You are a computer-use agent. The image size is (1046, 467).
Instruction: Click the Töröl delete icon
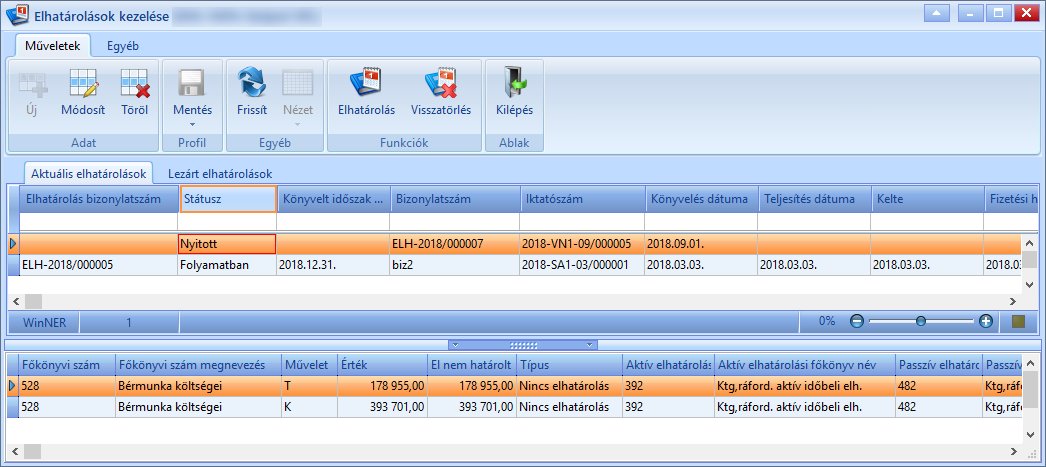135,83
